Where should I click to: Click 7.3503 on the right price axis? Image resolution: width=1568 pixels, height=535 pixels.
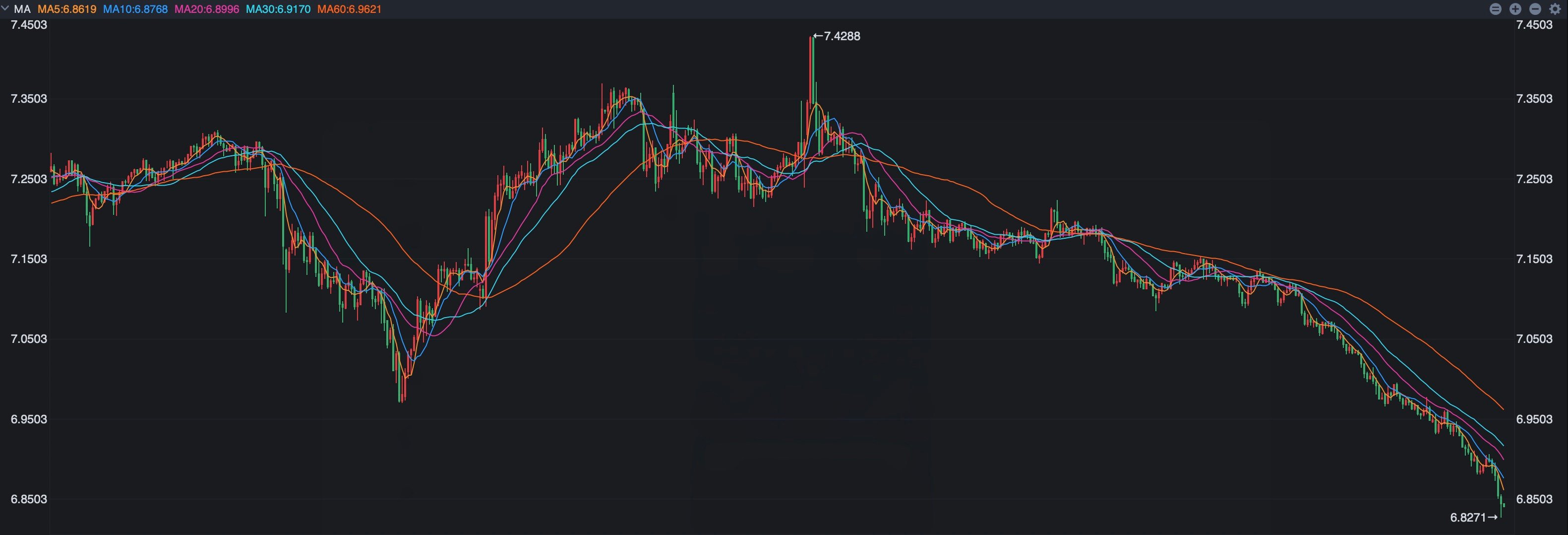point(1534,99)
